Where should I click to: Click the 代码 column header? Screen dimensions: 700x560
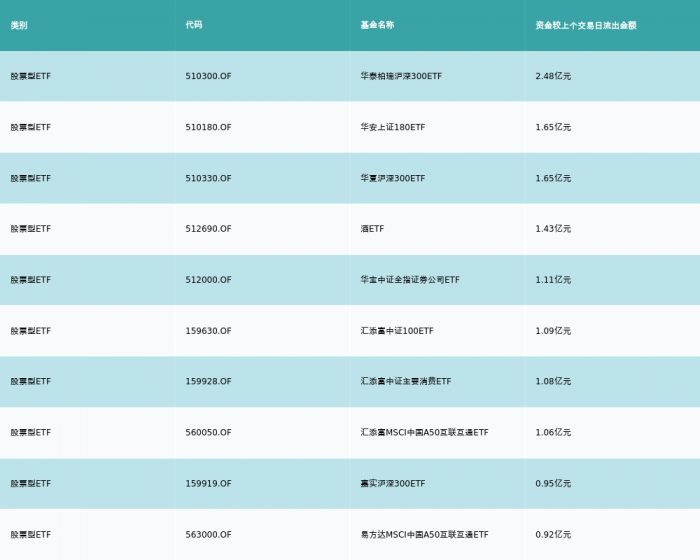(x=194, y=25)
